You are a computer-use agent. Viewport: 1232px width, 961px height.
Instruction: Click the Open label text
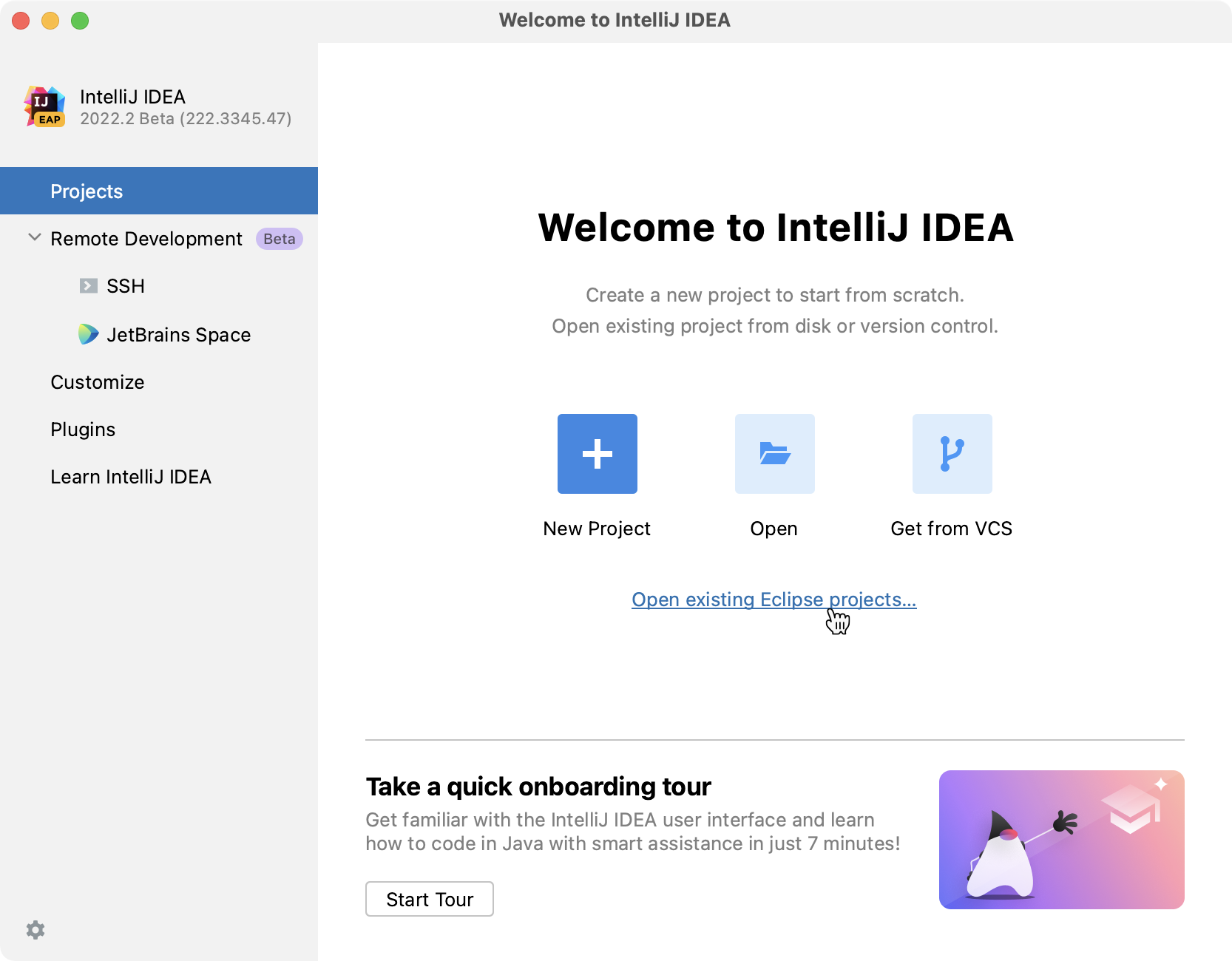774,529
